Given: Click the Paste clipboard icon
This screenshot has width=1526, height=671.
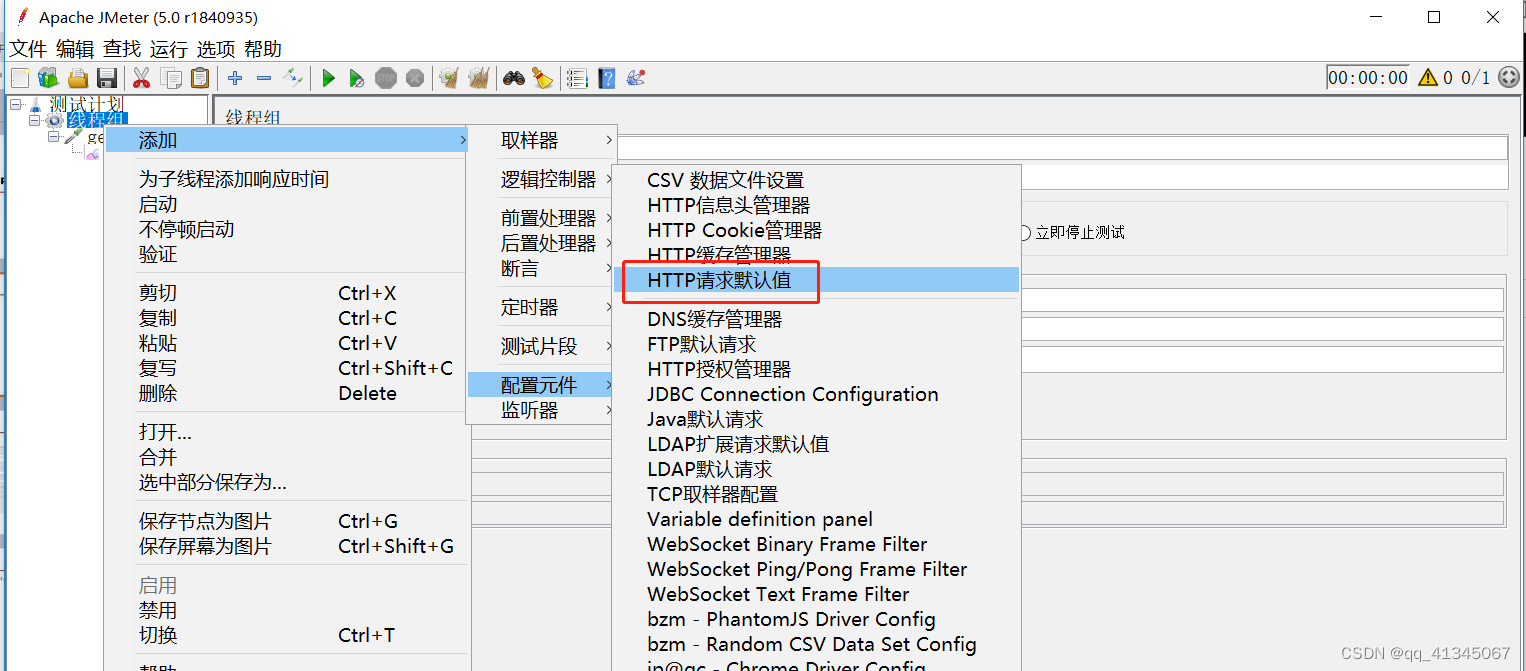Looking at the screenshot, I should (200, 78).
